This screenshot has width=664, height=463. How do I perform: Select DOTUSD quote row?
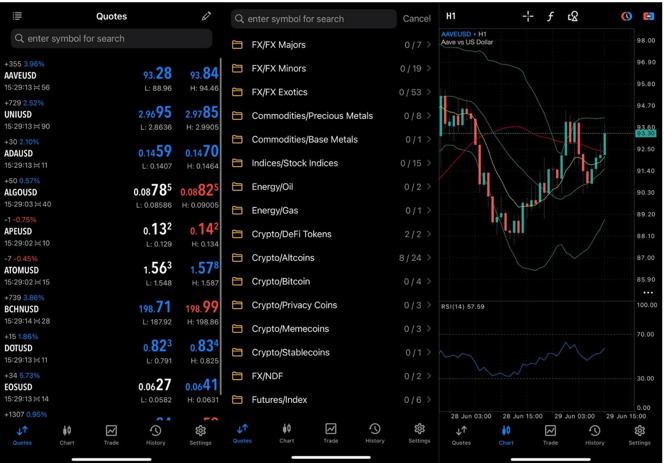(111, 349)
